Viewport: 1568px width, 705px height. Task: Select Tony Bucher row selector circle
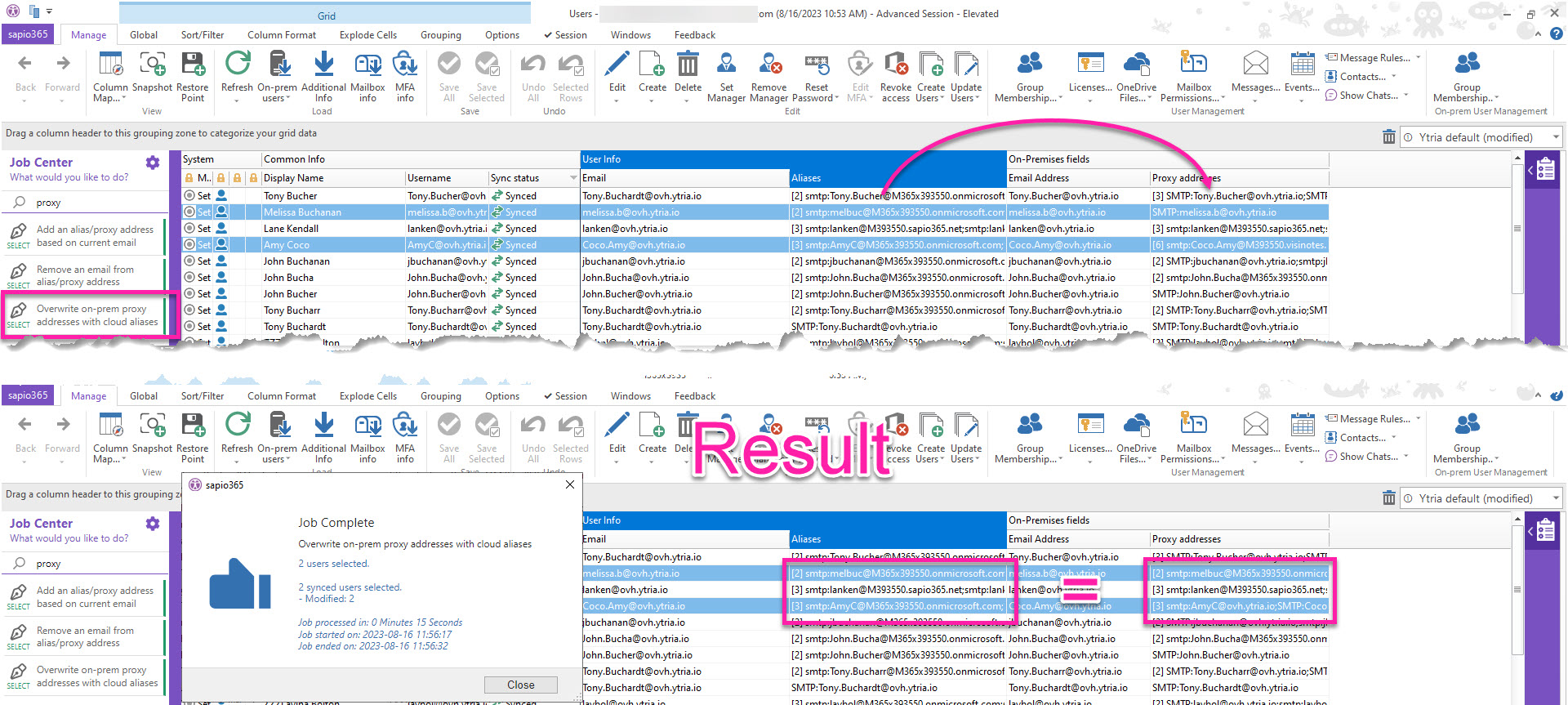(x=189, y=196)
